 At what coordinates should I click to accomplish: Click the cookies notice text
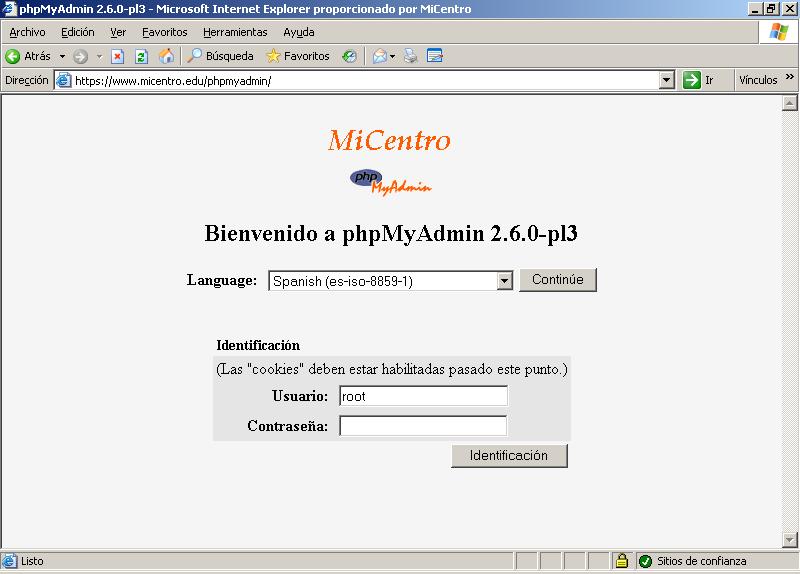click(x=392, y=369)
